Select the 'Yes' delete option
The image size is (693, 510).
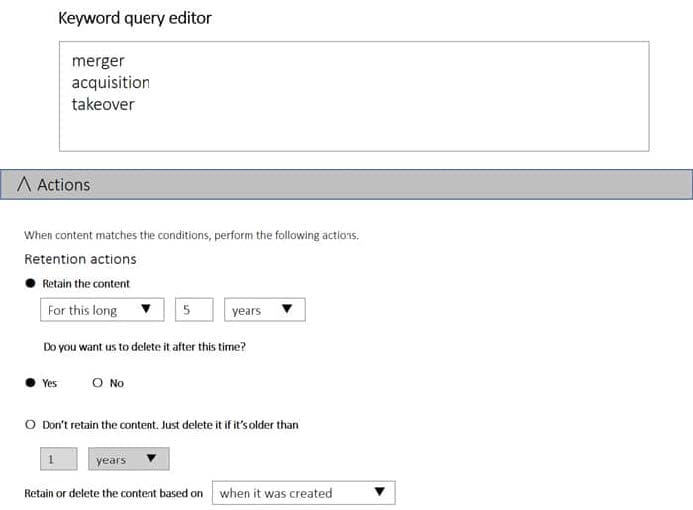pos(30,383)
